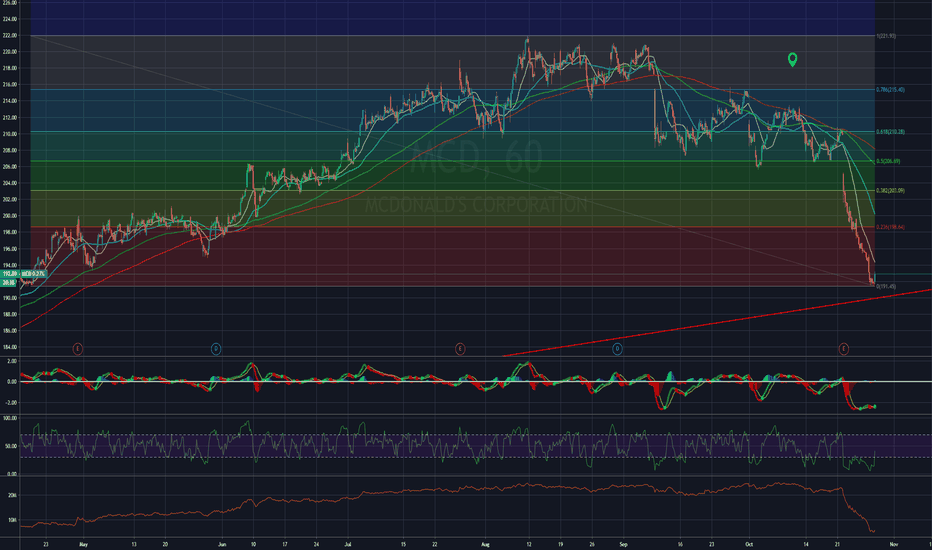Open the earnings E marker near May
This screenshot has height=550, width=932.
point(77,349)
